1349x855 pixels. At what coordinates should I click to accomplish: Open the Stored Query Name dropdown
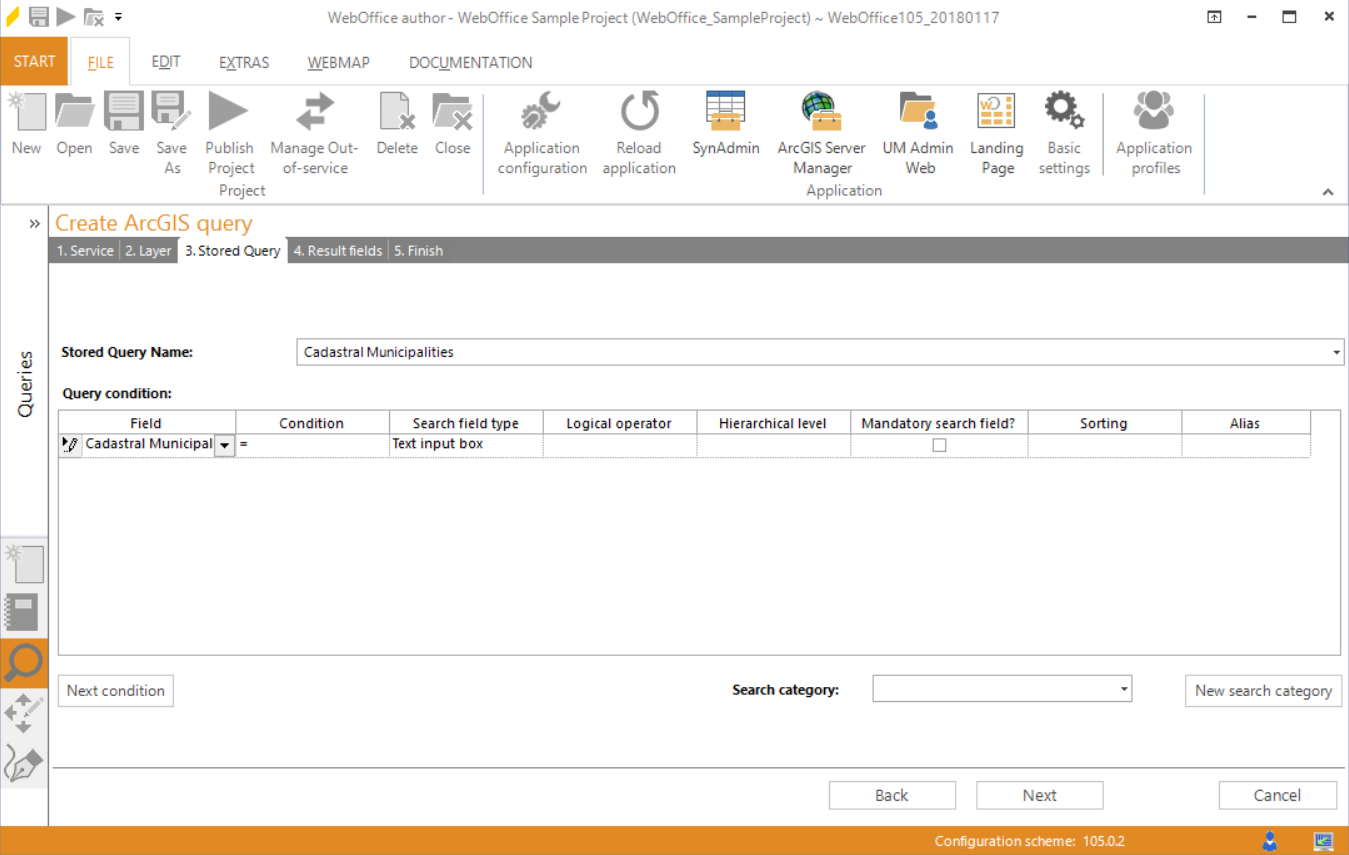(x=1335, y=352)
